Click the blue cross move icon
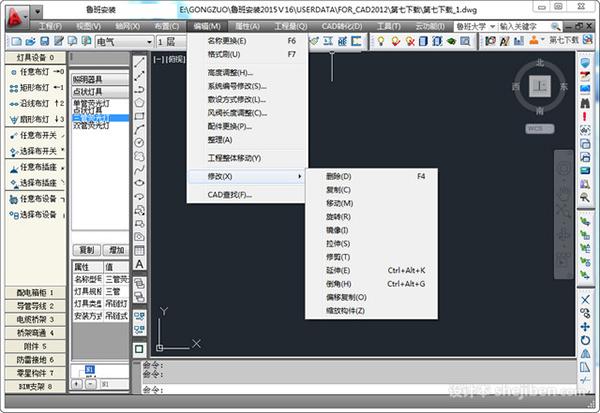This screenshot has width=600, height=413. (x=585, y=327)
